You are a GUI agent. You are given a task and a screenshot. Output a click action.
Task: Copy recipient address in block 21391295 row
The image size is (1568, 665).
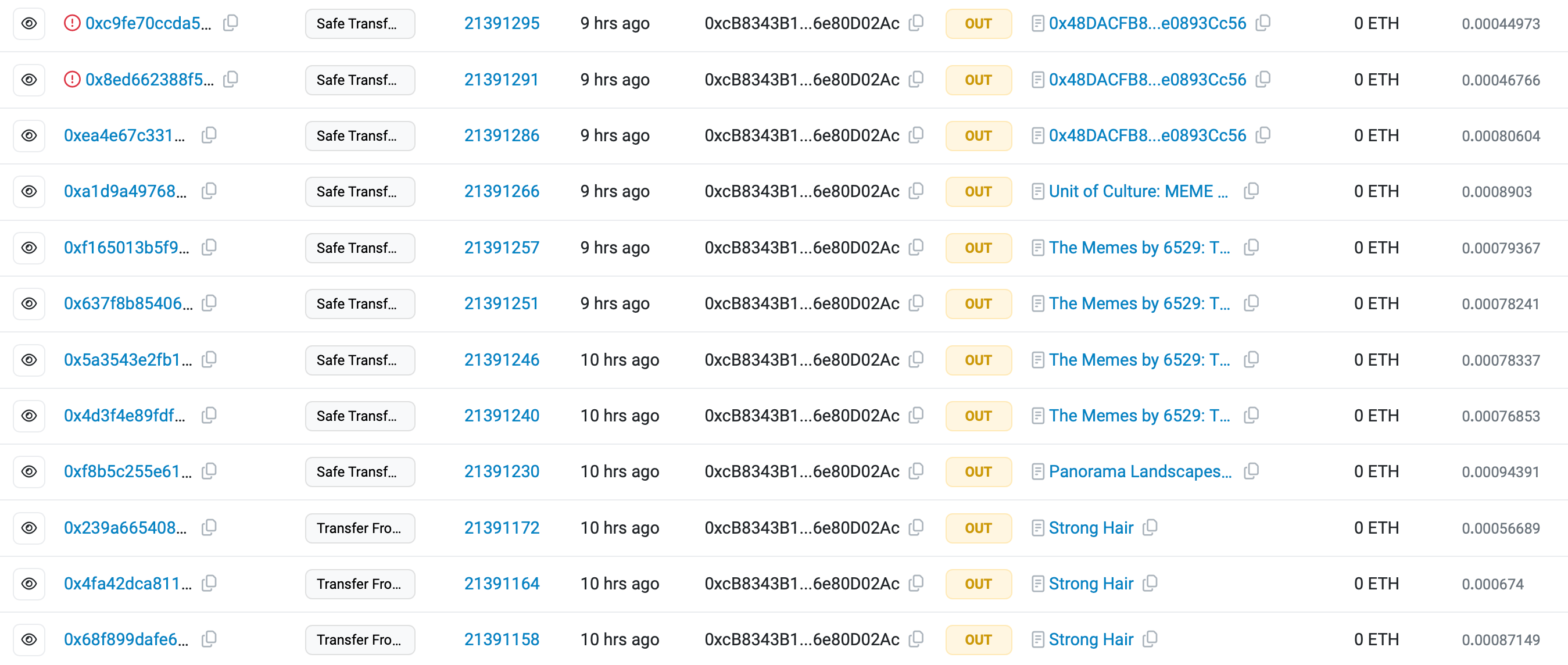point(1263,23)
